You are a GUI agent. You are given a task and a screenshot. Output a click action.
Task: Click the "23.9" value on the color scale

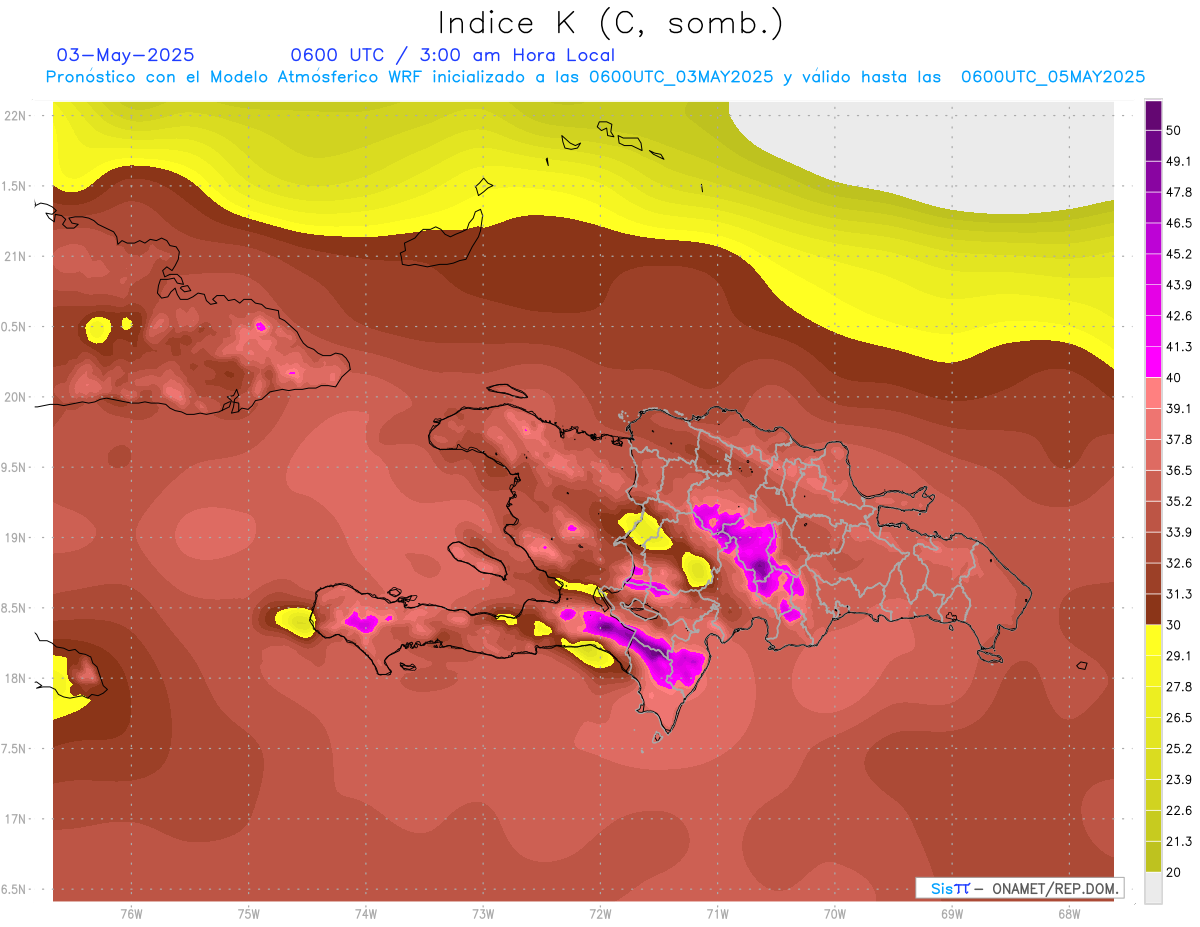point(1180,780)
